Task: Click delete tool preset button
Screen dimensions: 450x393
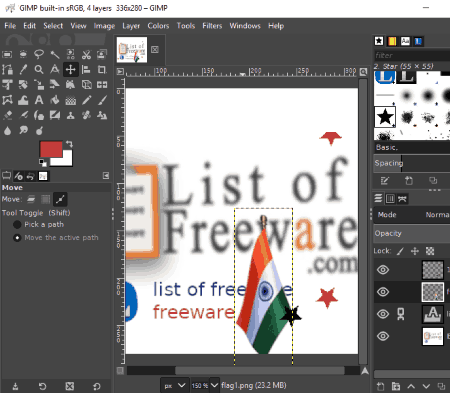Action: tap(69, 386)
